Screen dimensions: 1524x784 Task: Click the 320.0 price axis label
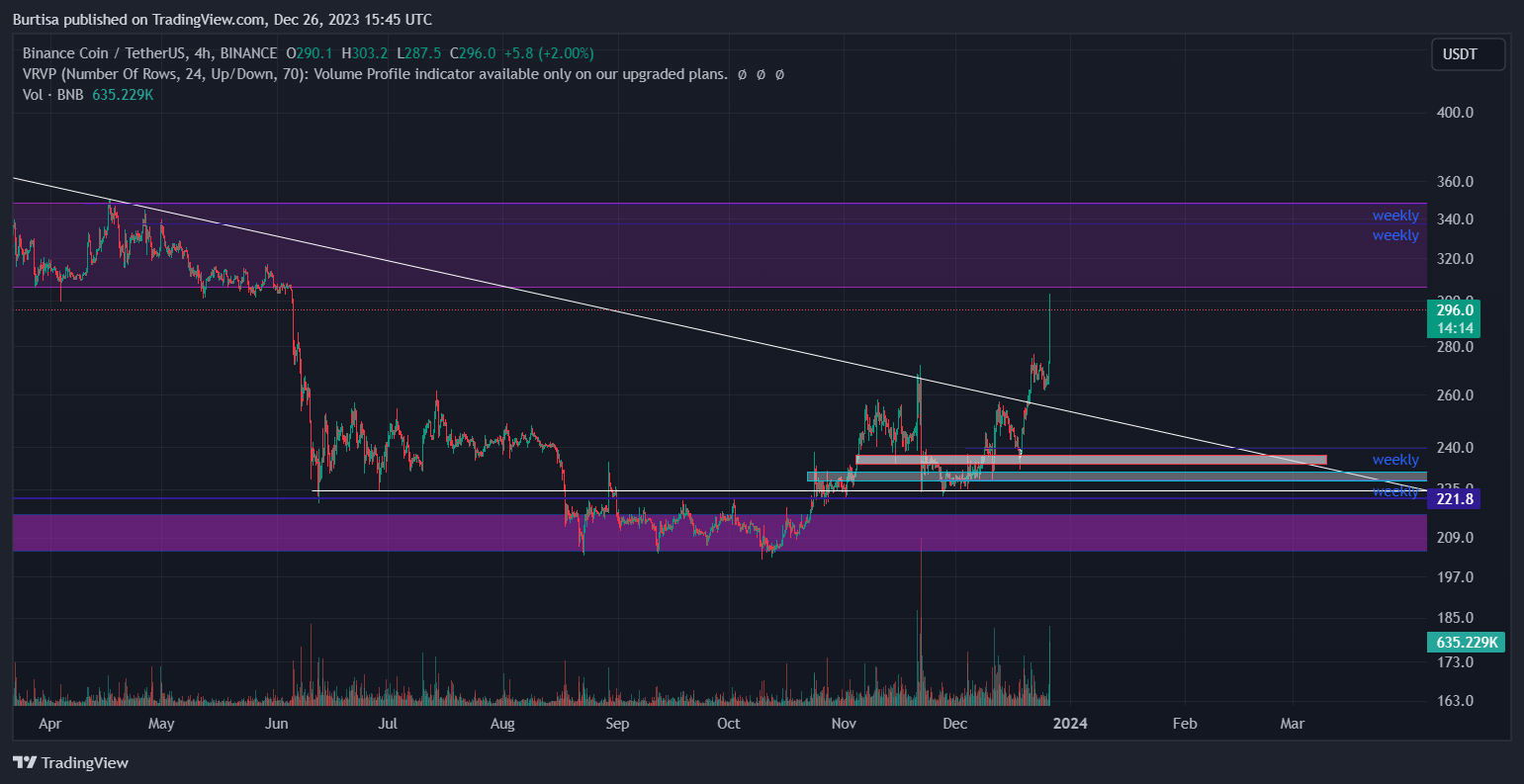click(x=1455, y=259)
